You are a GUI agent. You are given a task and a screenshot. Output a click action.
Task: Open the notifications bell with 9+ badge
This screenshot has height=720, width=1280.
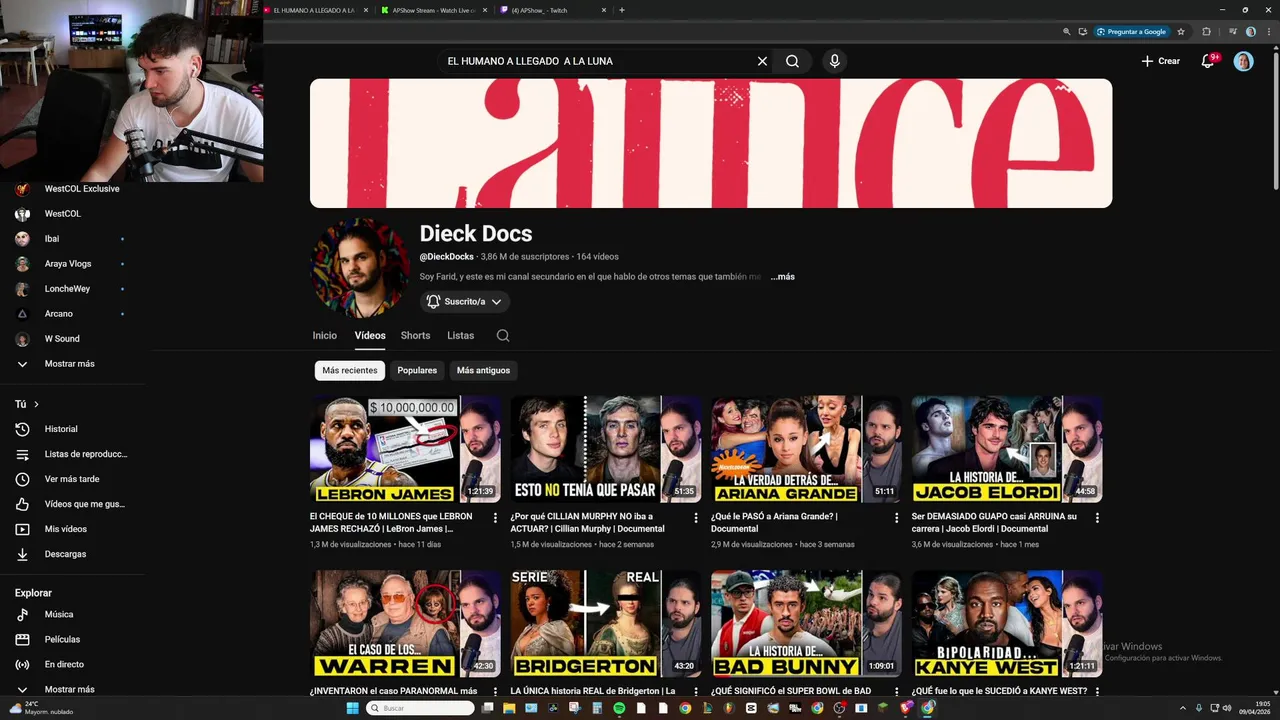[x=1211, y=61]
